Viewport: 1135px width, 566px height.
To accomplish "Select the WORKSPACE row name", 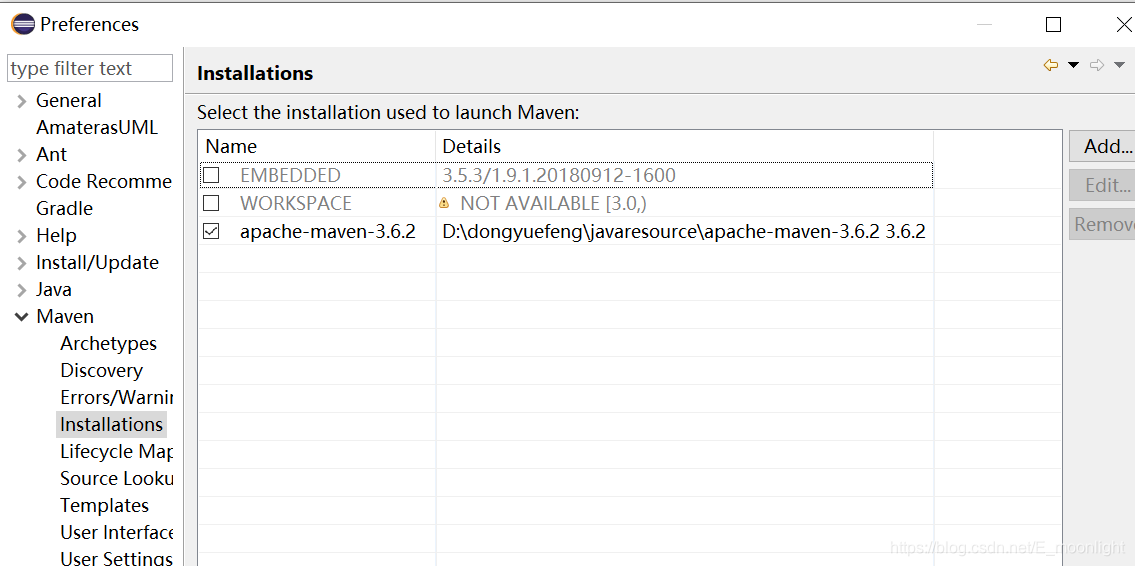I will coord(296,203).
